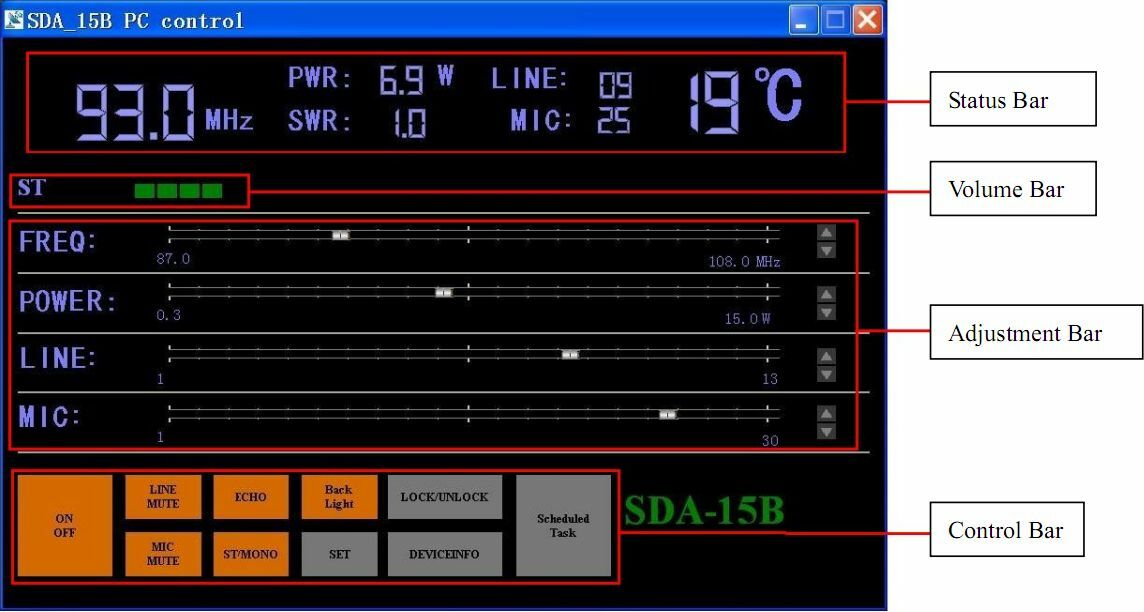Increase POWER with the up arrow
The image size is (1144, 612).
tap(826, 294)
